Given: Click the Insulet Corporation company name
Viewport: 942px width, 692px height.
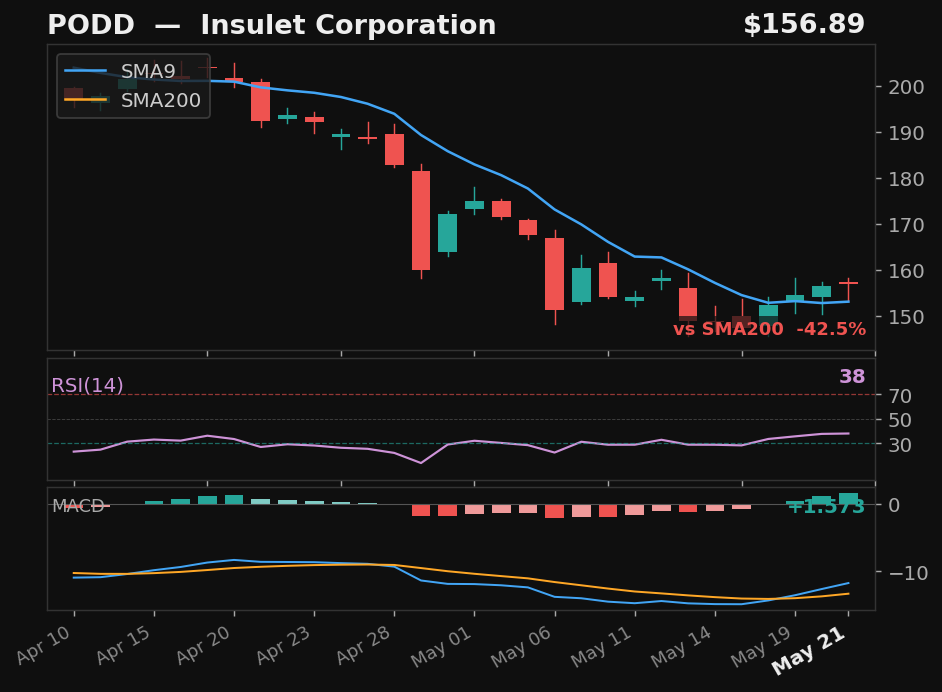Looking at the screenshot, I should click(348, 25).
